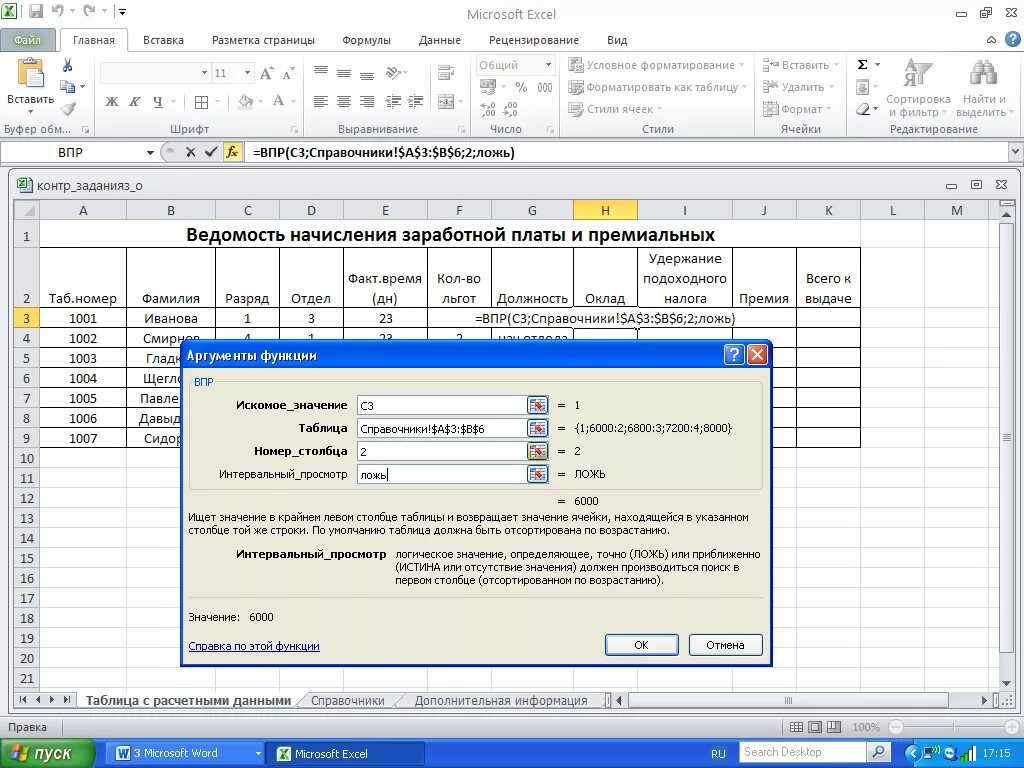The image size is (1024, 768).
Task: Click OK in the function arguments dialog
Action: (x=641, y=645)
